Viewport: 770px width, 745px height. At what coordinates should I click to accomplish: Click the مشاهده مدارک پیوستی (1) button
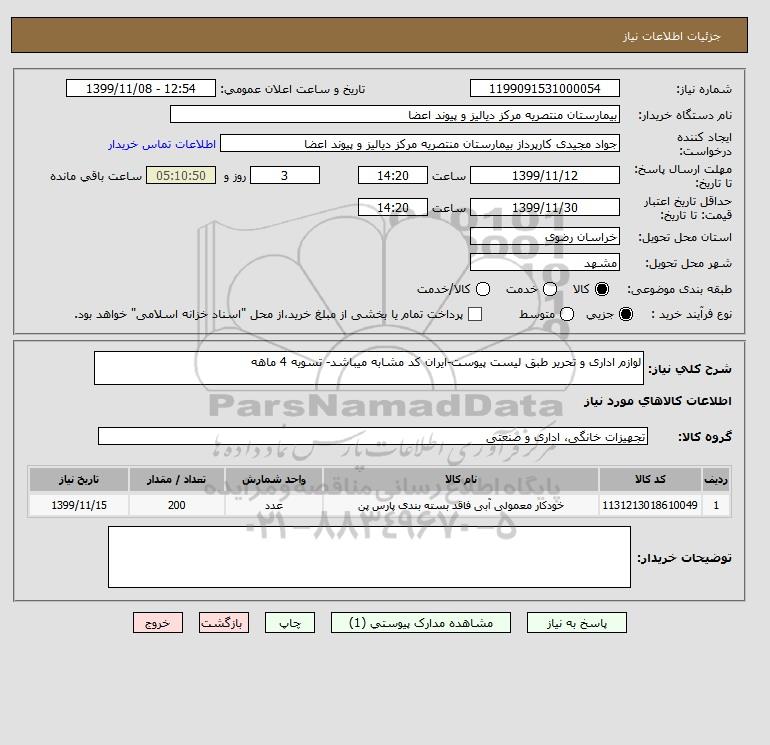[x=421, y=623]
